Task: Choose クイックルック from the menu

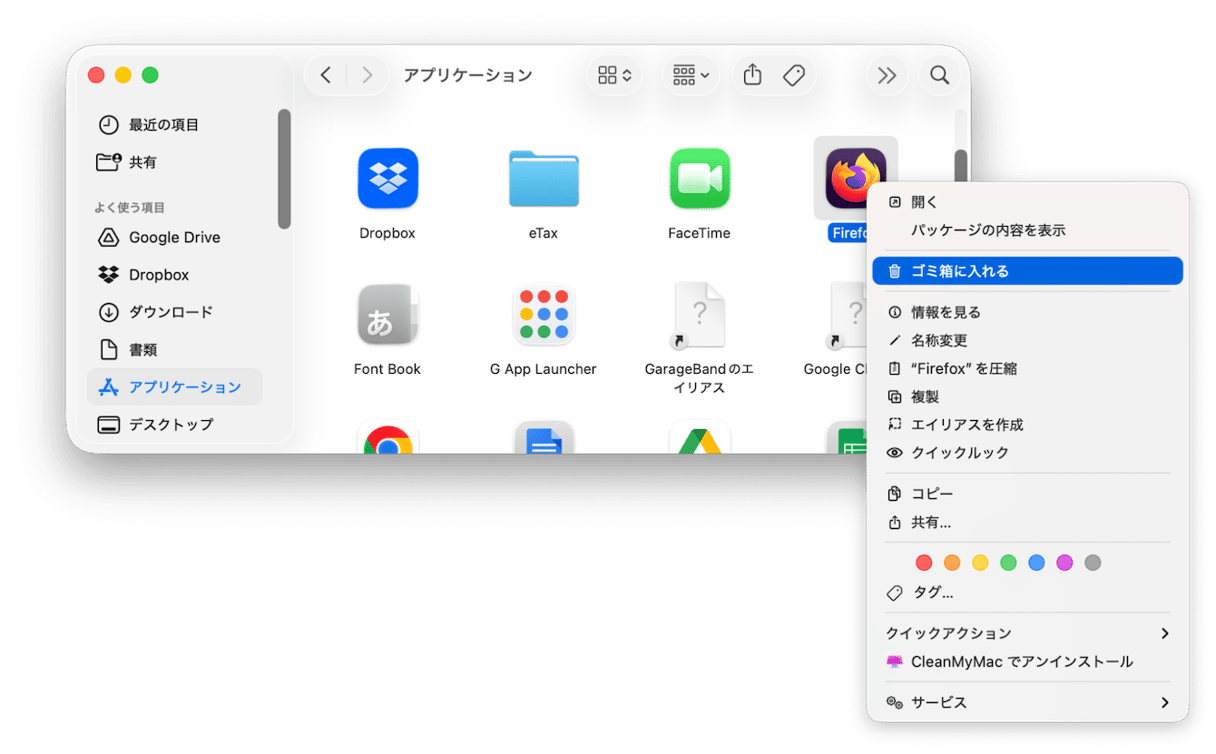Action: pyautogui.click(x=1027, y=452)
